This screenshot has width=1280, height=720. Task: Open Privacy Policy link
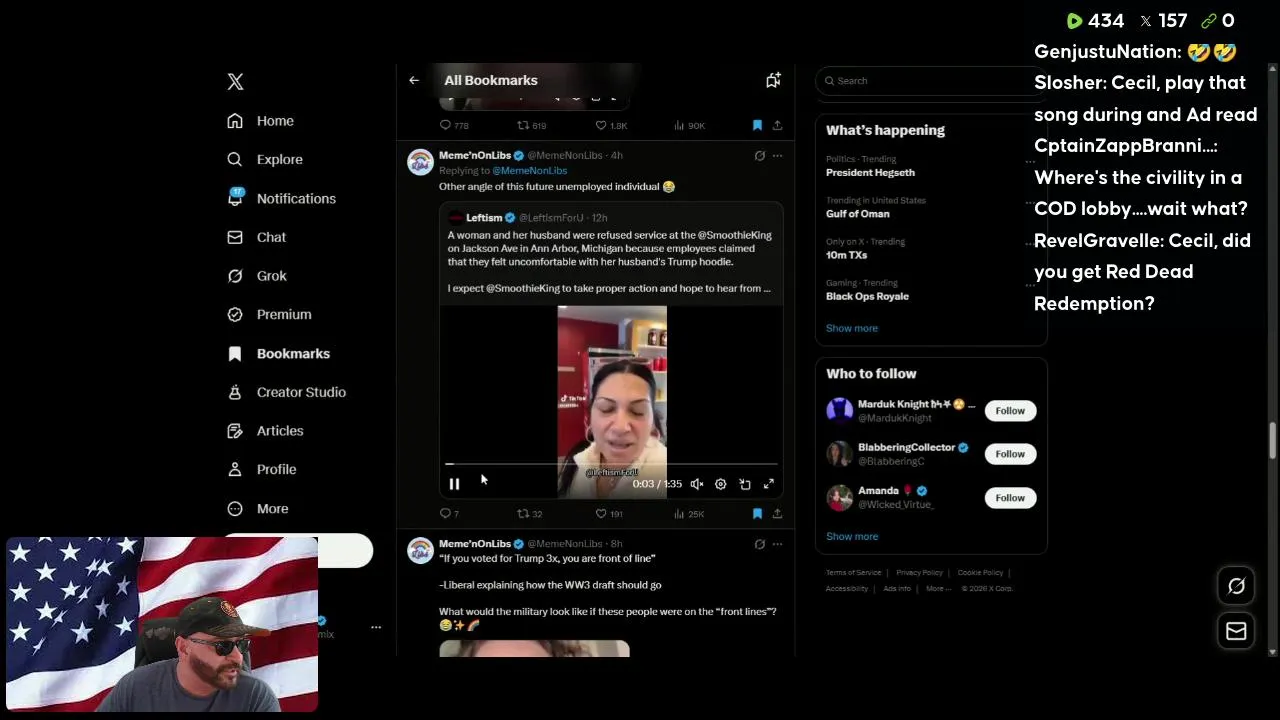tap(919, 573)
